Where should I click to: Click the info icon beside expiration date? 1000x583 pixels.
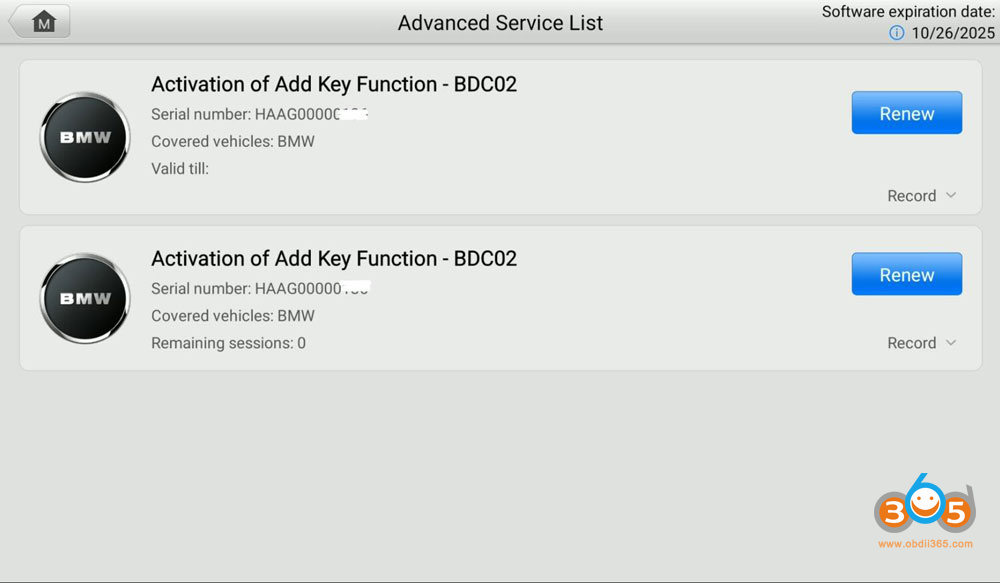[x=896, y=33]
